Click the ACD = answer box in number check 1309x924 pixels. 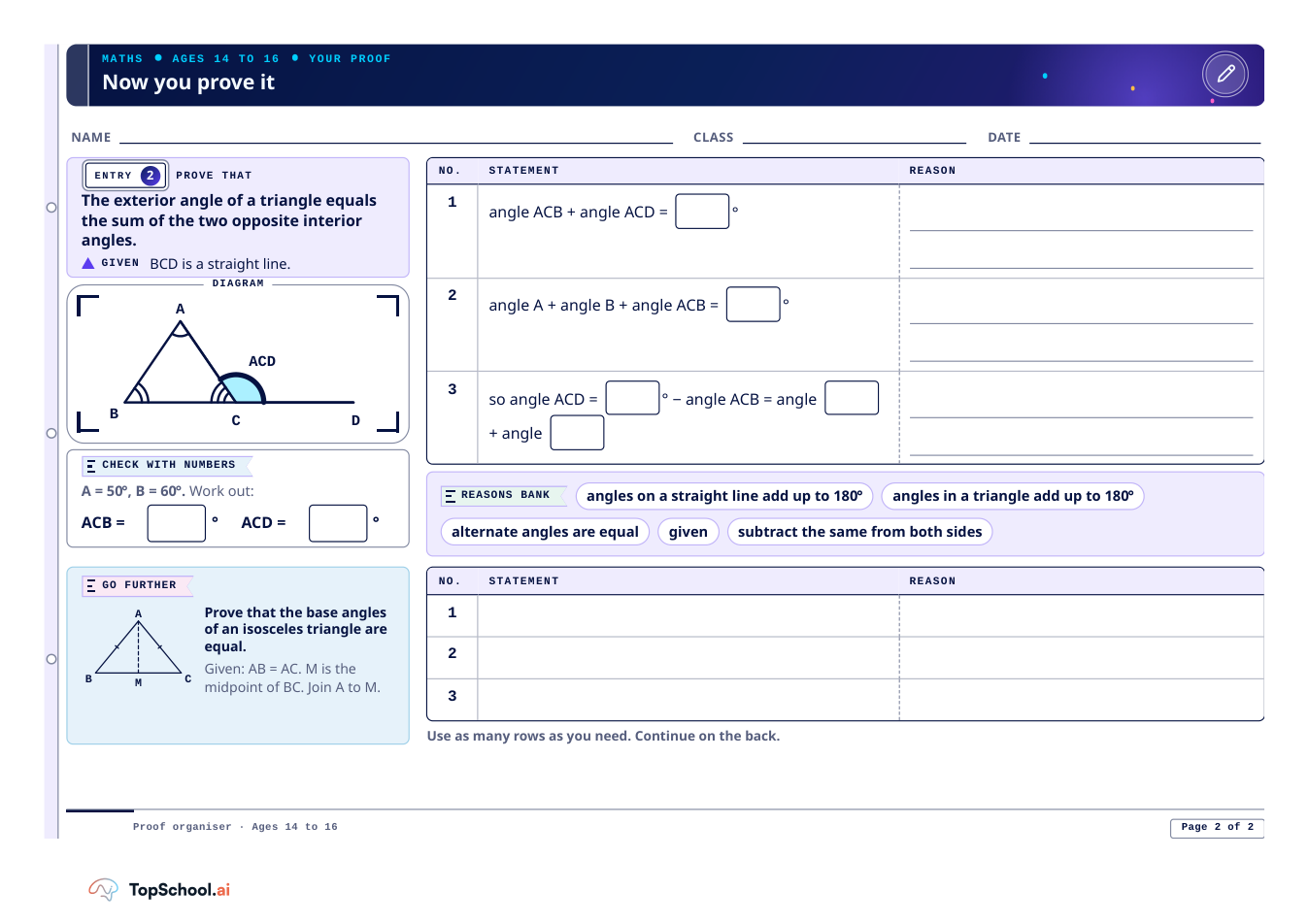tap(338, 523)
